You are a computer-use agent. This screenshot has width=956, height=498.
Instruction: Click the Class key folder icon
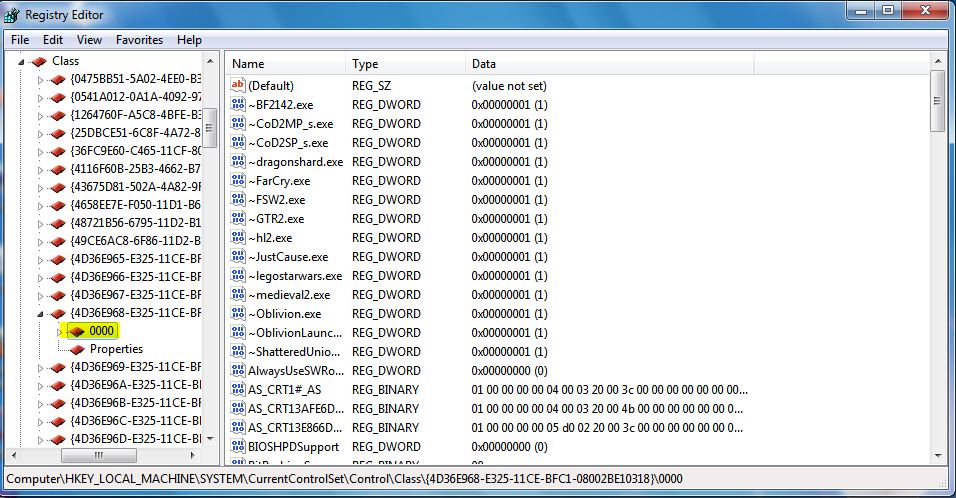click(39, 61)
